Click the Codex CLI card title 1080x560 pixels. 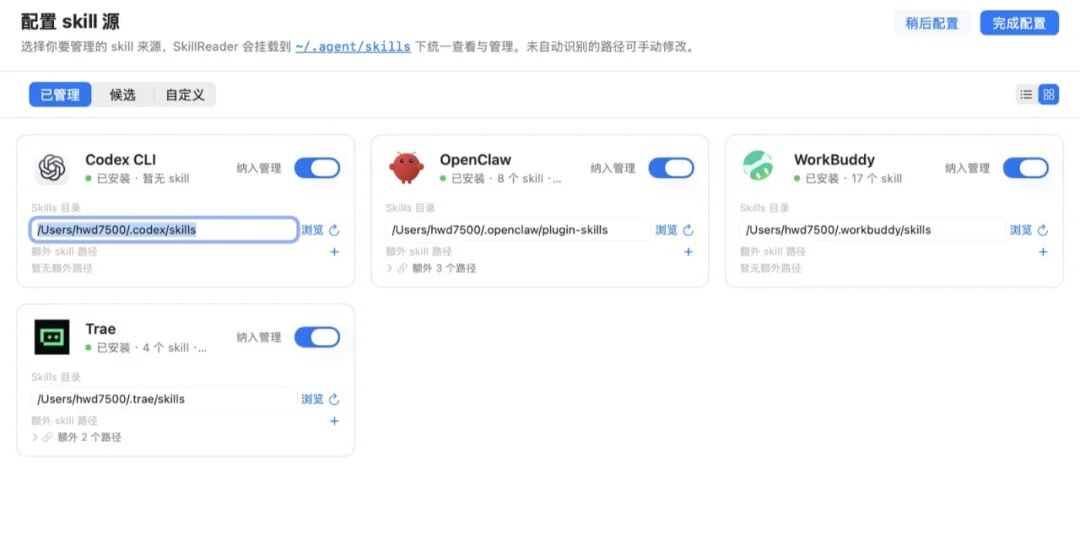pyautogui.click(x=121, y=160)
